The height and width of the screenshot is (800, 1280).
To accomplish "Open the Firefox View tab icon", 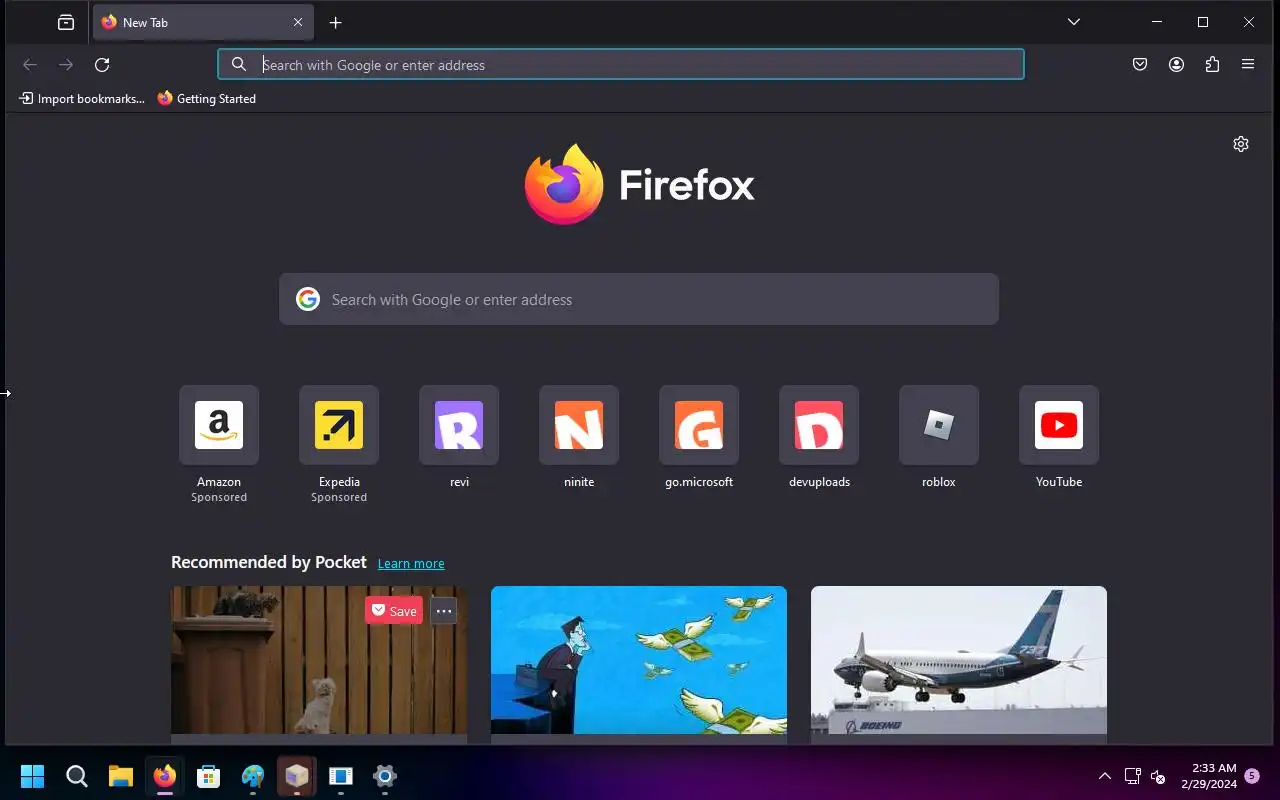I will [66, 22].
